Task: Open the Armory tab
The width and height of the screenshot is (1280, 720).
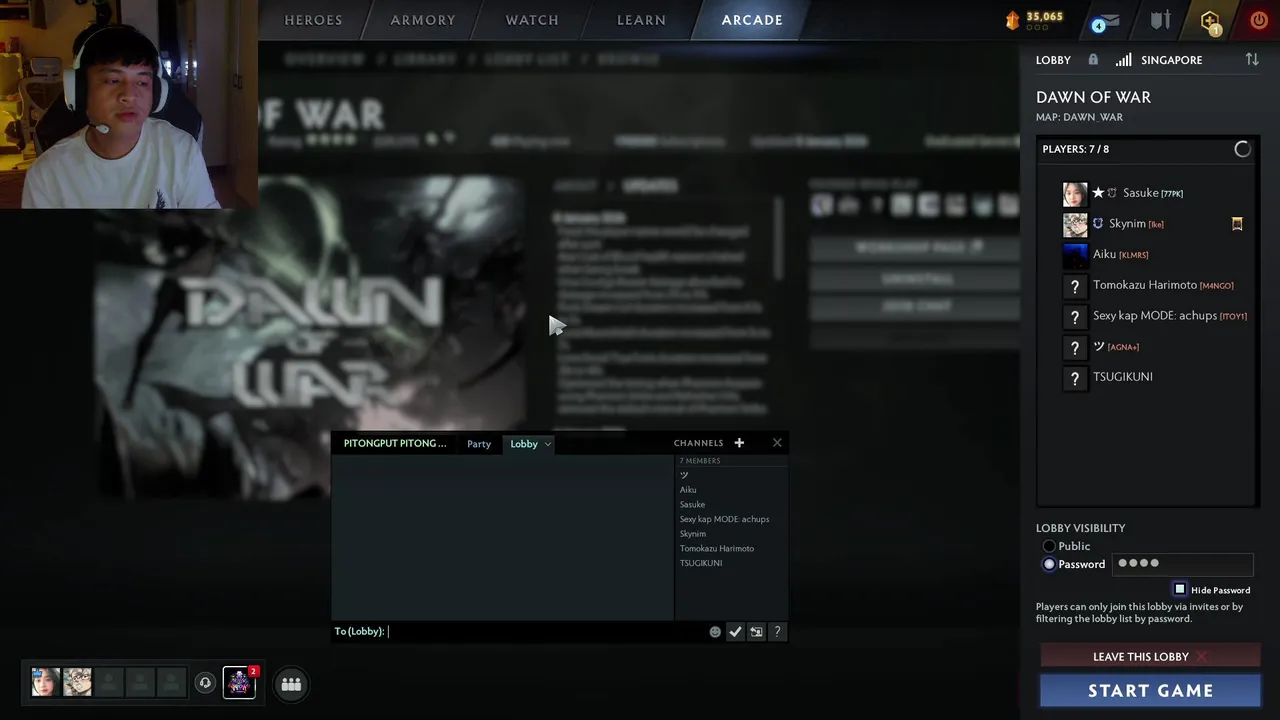Action: (423, 20)
